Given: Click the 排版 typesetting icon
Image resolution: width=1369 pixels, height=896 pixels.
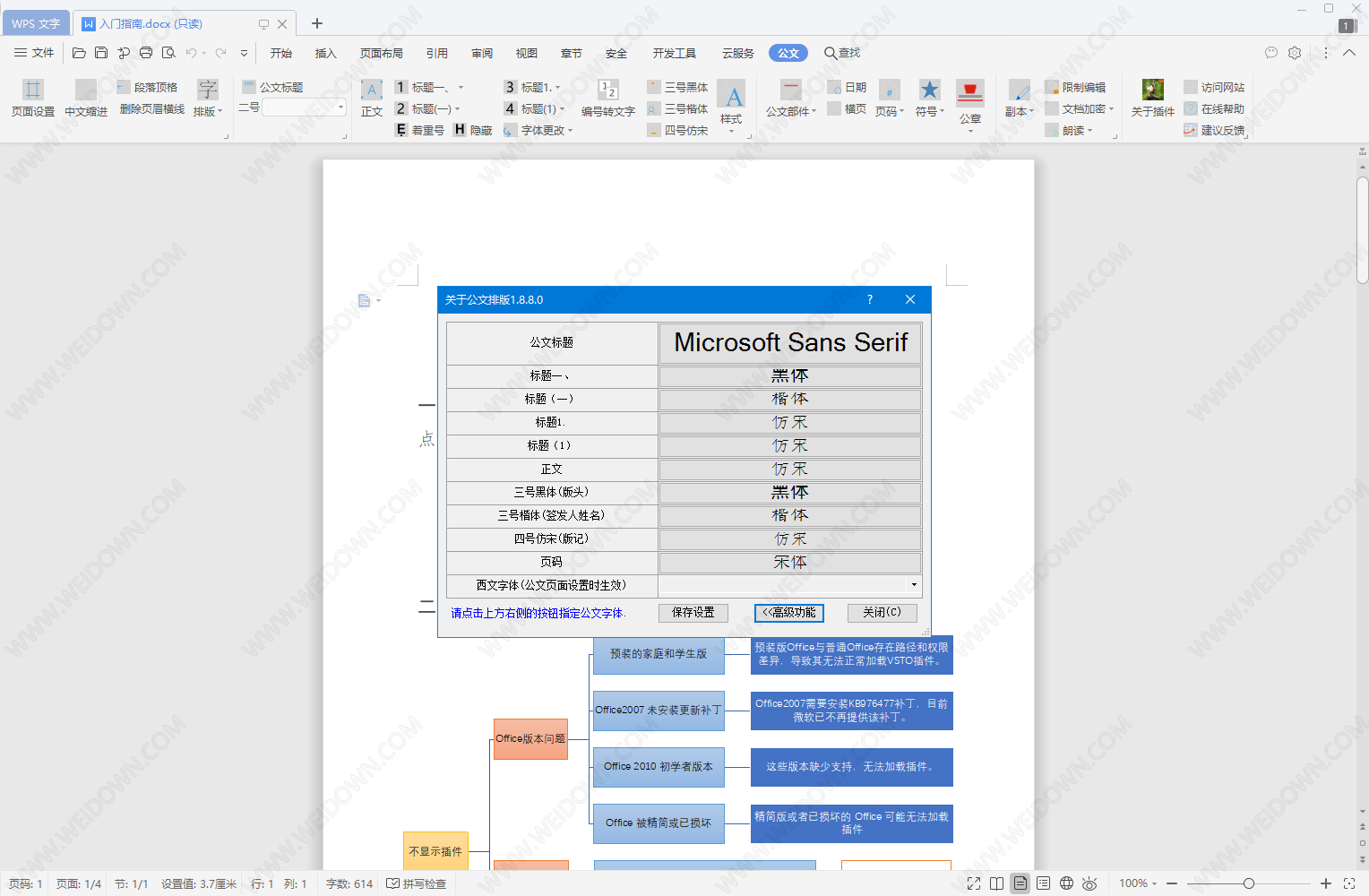Looking at the screenshot, I should [x=208, y=98].
